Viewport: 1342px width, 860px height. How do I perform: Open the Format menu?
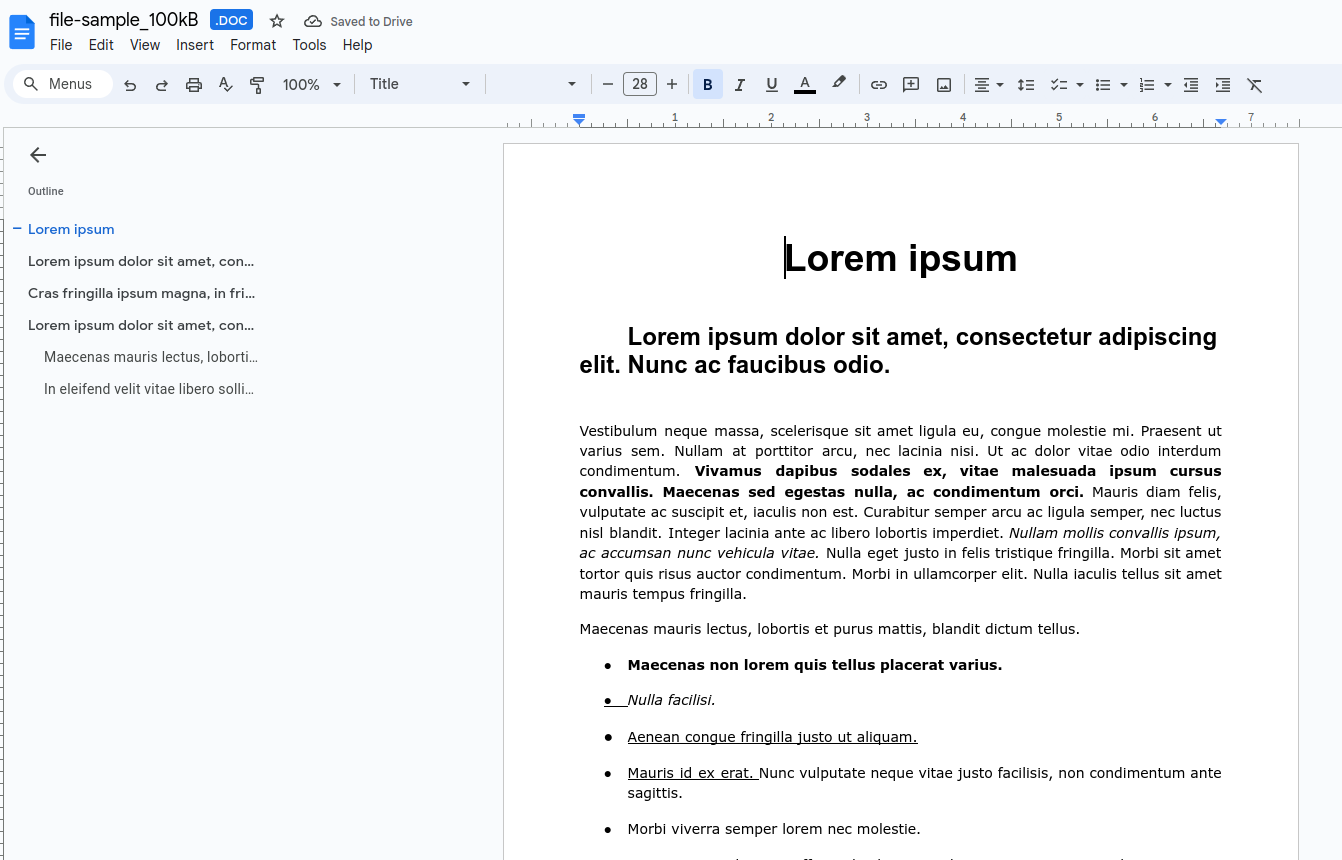(253, 45)
